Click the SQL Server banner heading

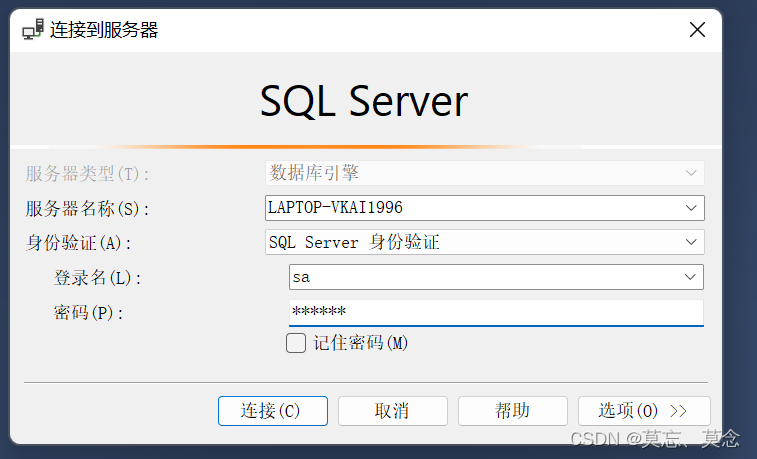pos(364,101)
